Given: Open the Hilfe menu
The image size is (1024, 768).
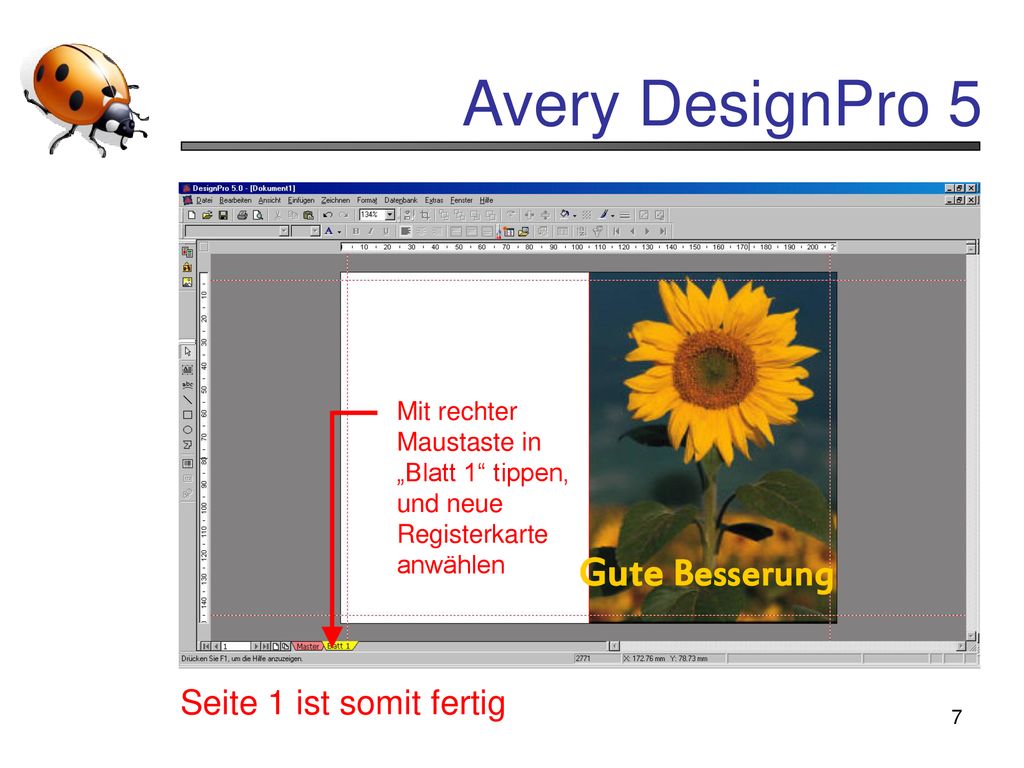Looking at the screenshot, I should coord(487,200).
